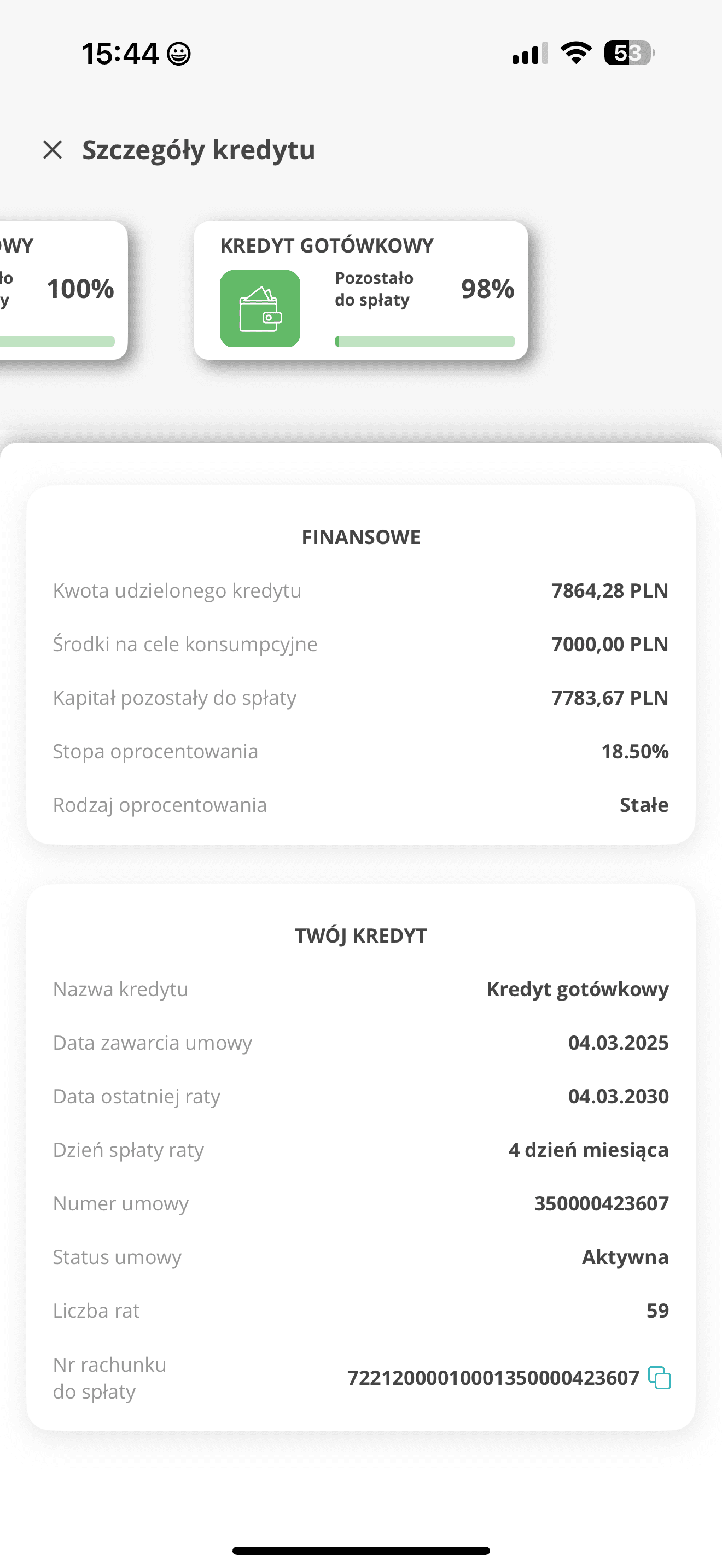Tap the Kapitał pozostały do spłaty amount
This screenshot has width=722, height=1568.
click(610, 698)
